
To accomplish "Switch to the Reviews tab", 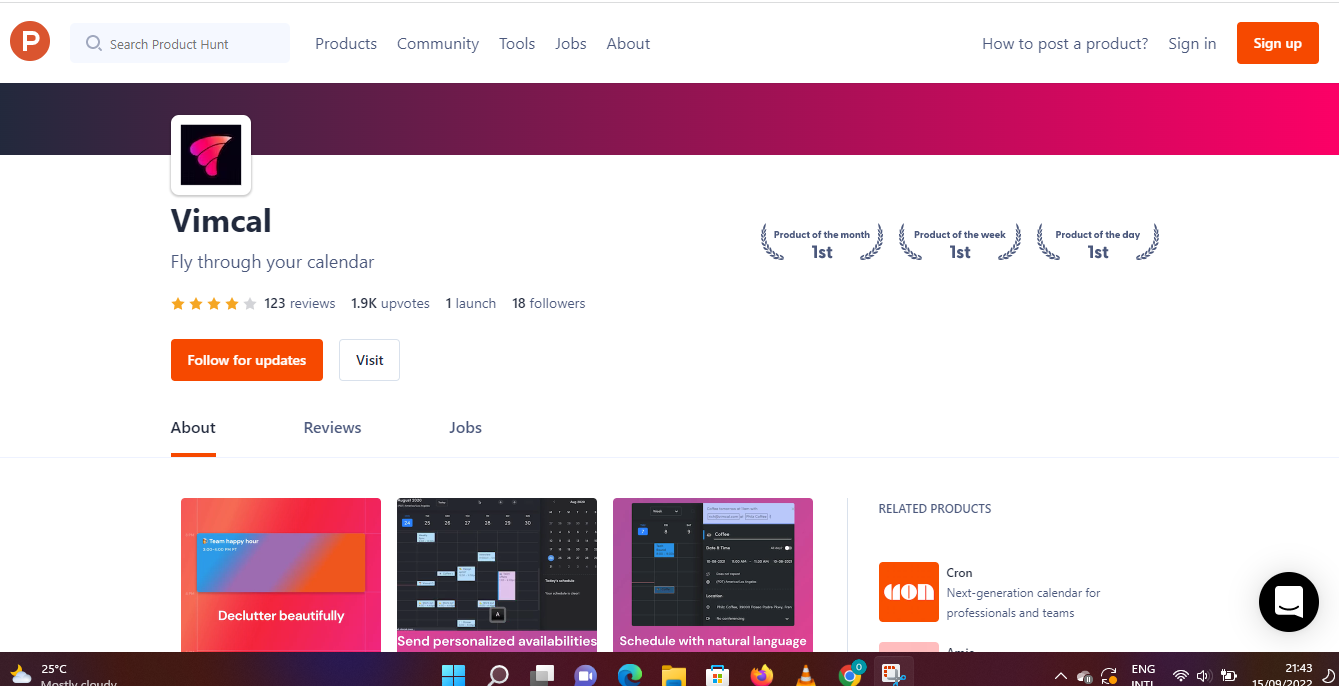I will click(332, 428).
